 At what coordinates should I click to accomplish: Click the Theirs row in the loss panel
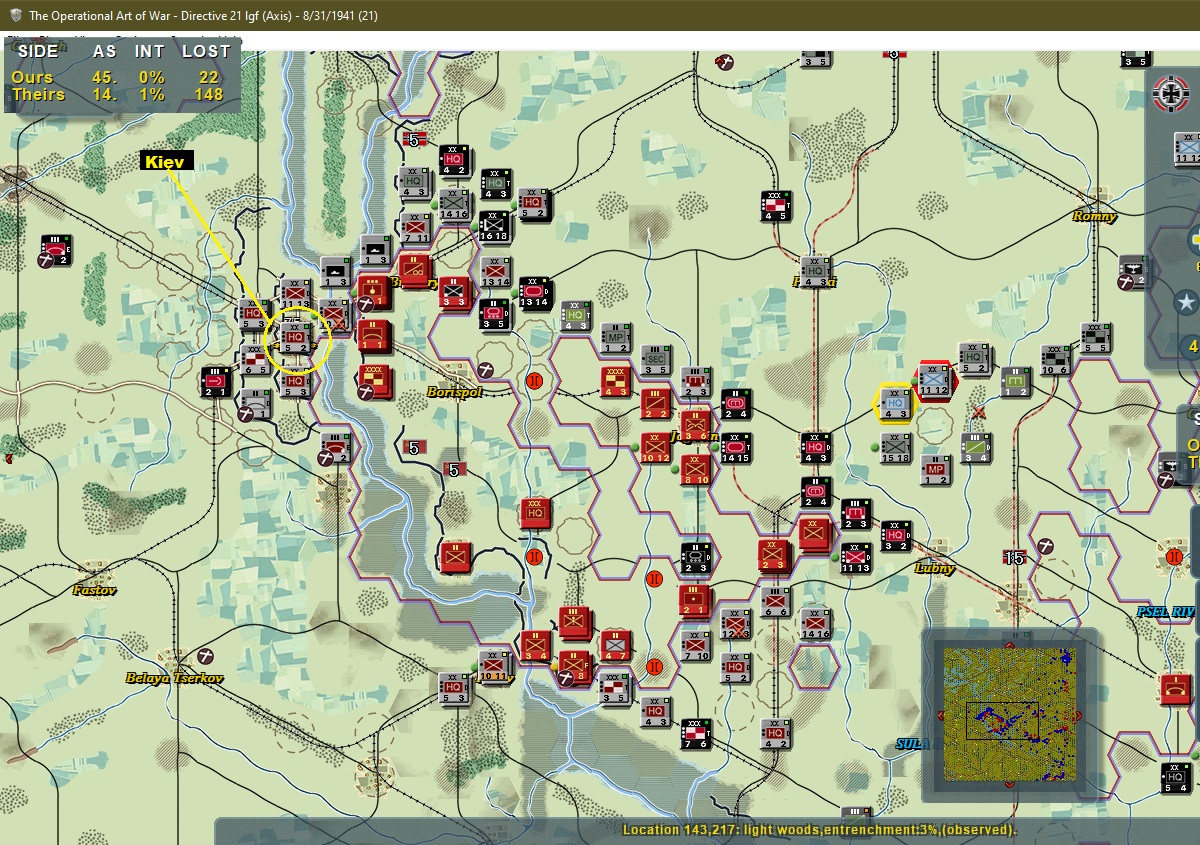[x=122, y=95]
